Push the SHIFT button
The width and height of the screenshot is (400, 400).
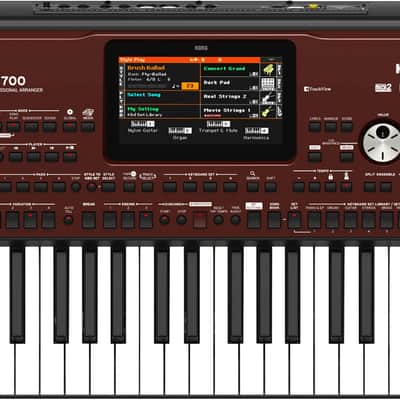[271, 187]
